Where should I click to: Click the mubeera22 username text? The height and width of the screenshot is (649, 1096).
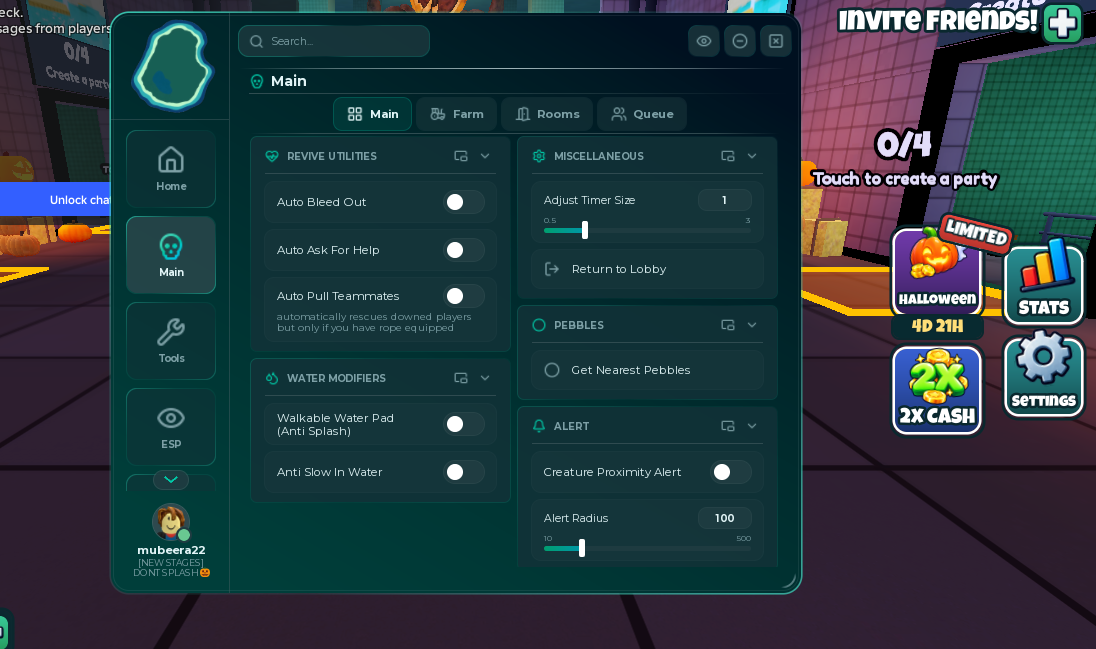coord(171,550)
